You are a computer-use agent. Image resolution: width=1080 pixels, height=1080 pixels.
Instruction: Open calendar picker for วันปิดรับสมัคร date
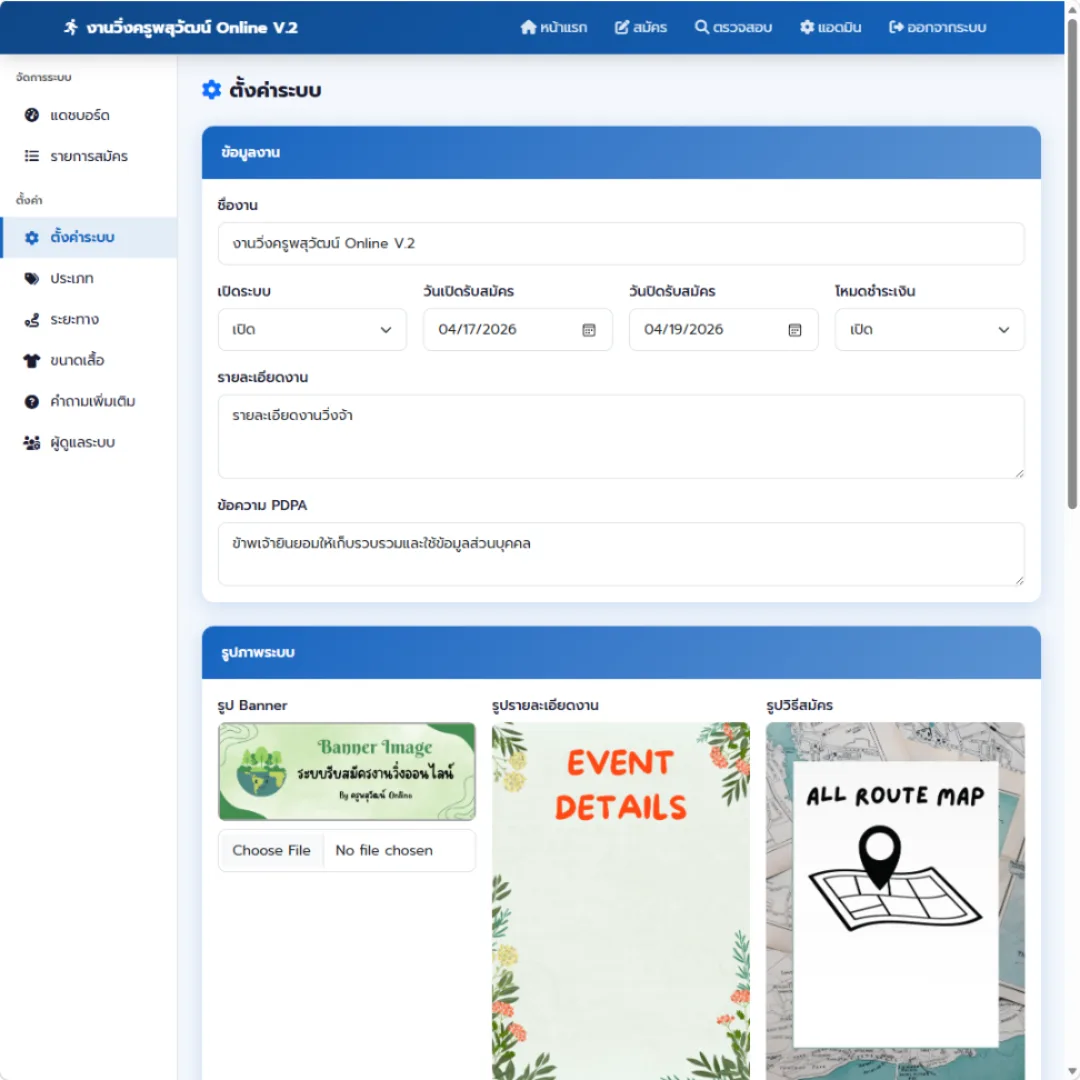795,330
